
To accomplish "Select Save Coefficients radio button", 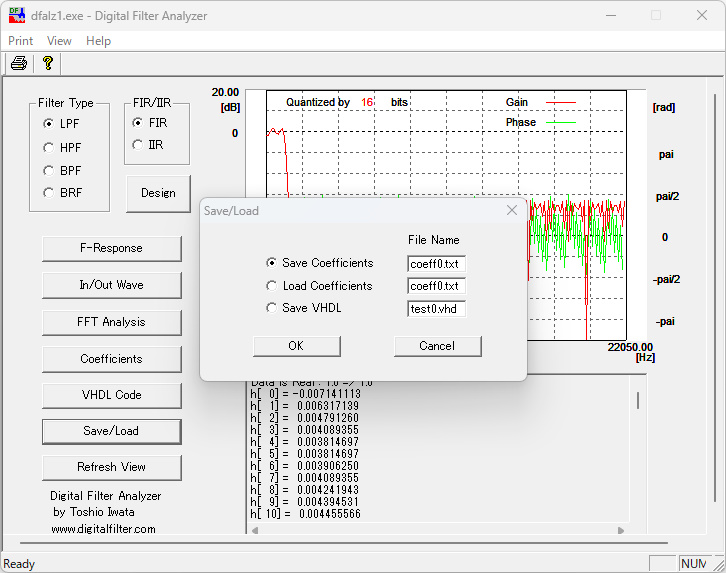I will (271, 263).
